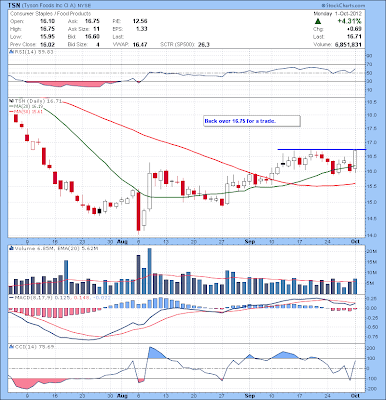The image size is (386, 400).
Task: Click the 'TSN (Daily) 16.71' price label
Action: coord(37,101)
